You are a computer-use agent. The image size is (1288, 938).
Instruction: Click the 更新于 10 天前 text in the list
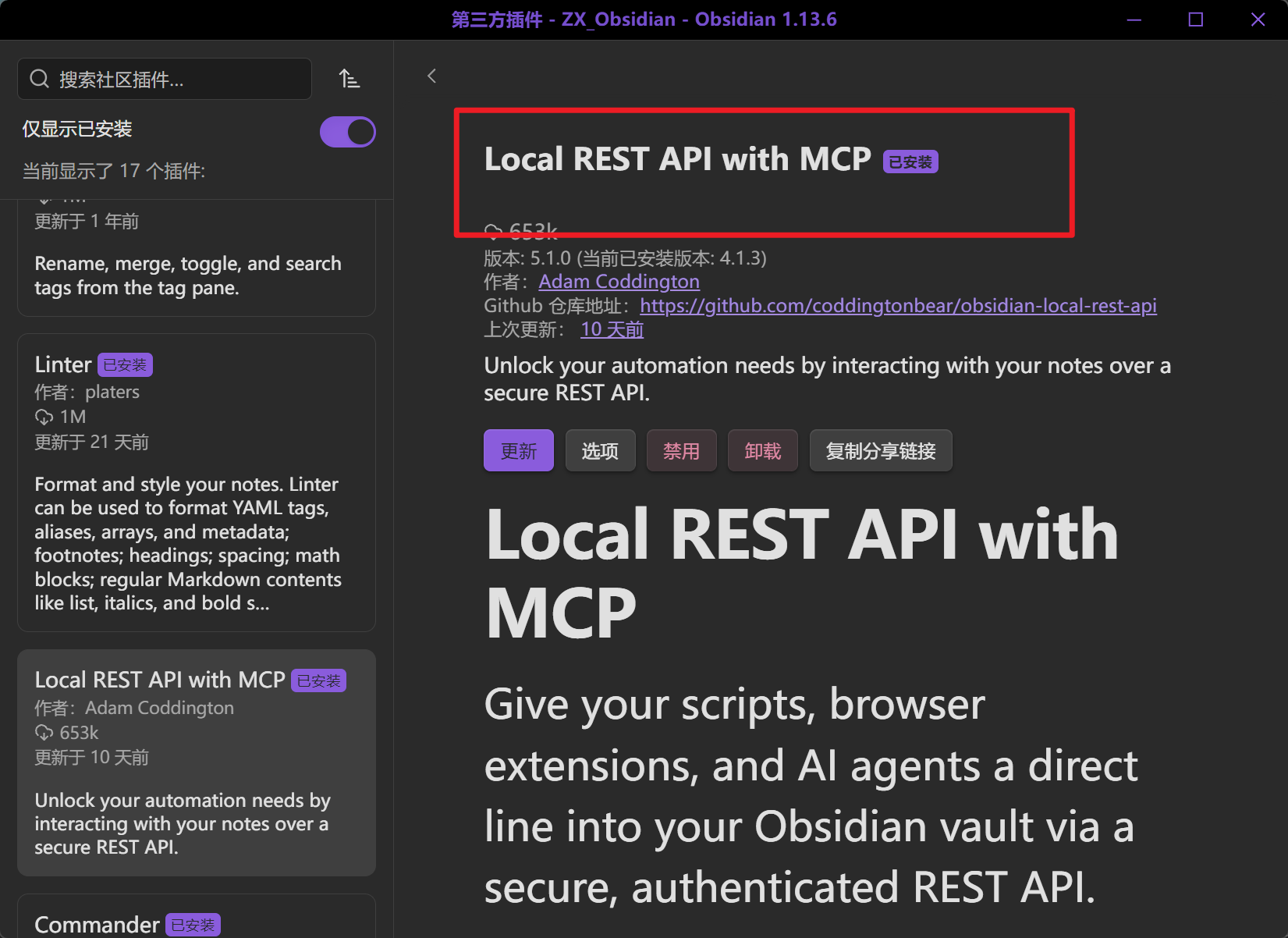coord(92,758)
